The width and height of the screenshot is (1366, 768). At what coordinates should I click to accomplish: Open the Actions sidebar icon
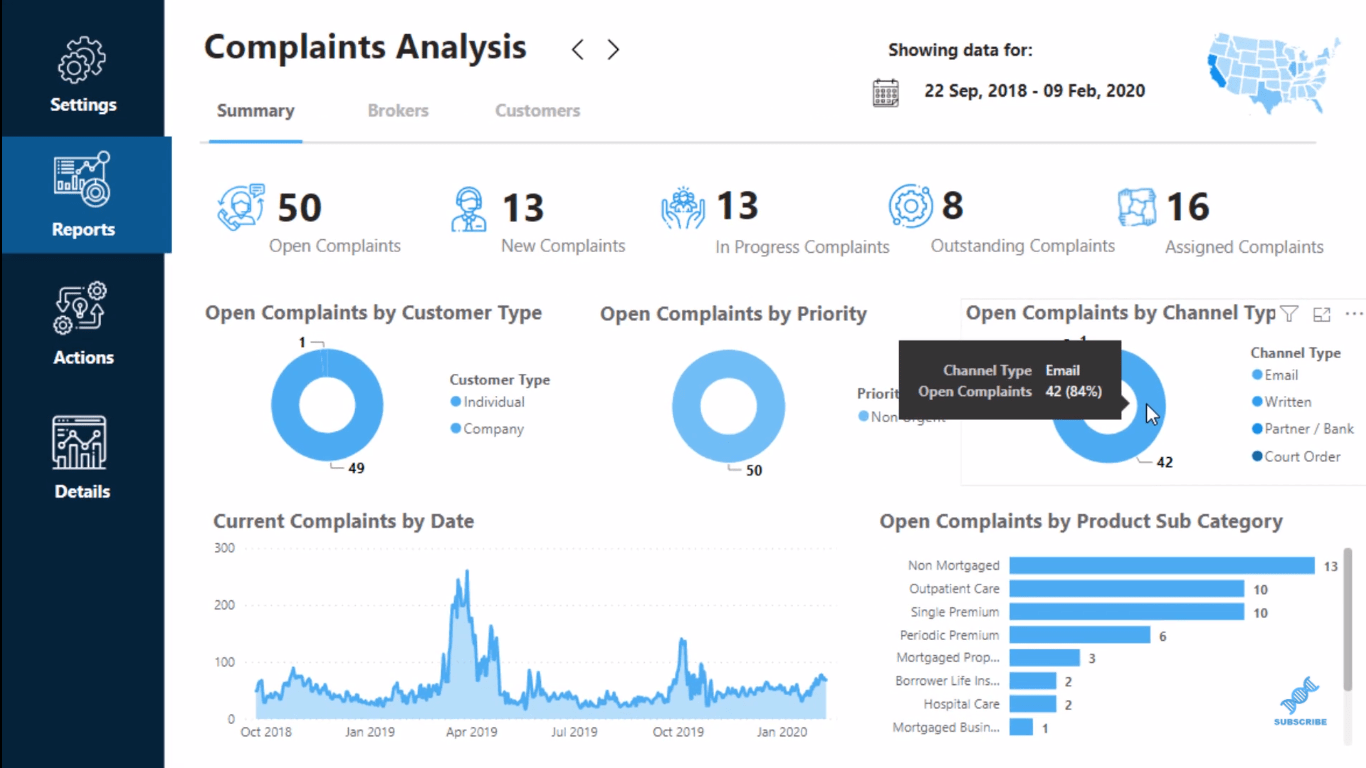pos(82,309)
